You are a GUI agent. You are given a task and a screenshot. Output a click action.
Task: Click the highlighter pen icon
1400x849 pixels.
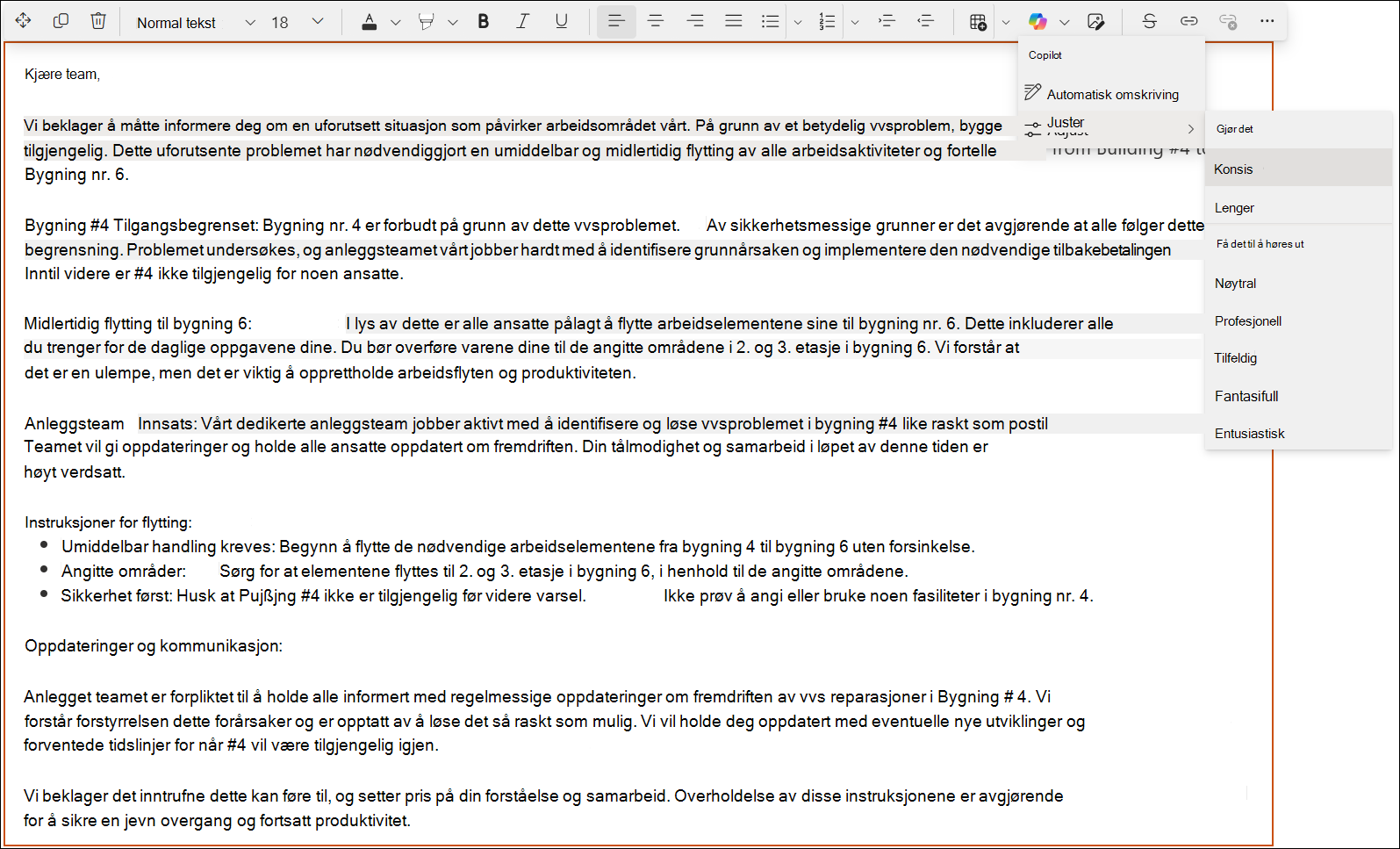point(427,22)
